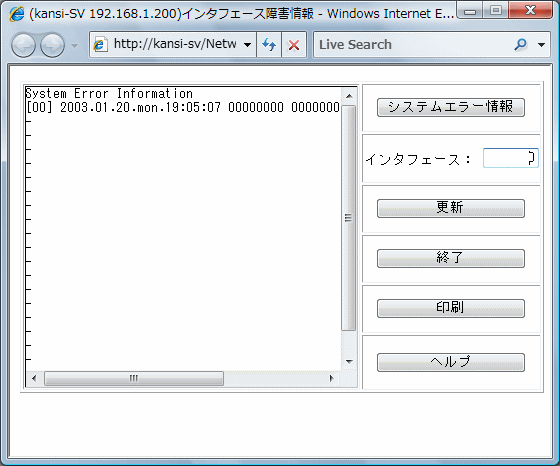Go forward with the browser Forward arrow
This screenshot has height=466, width=560.
tap(52, 45)
